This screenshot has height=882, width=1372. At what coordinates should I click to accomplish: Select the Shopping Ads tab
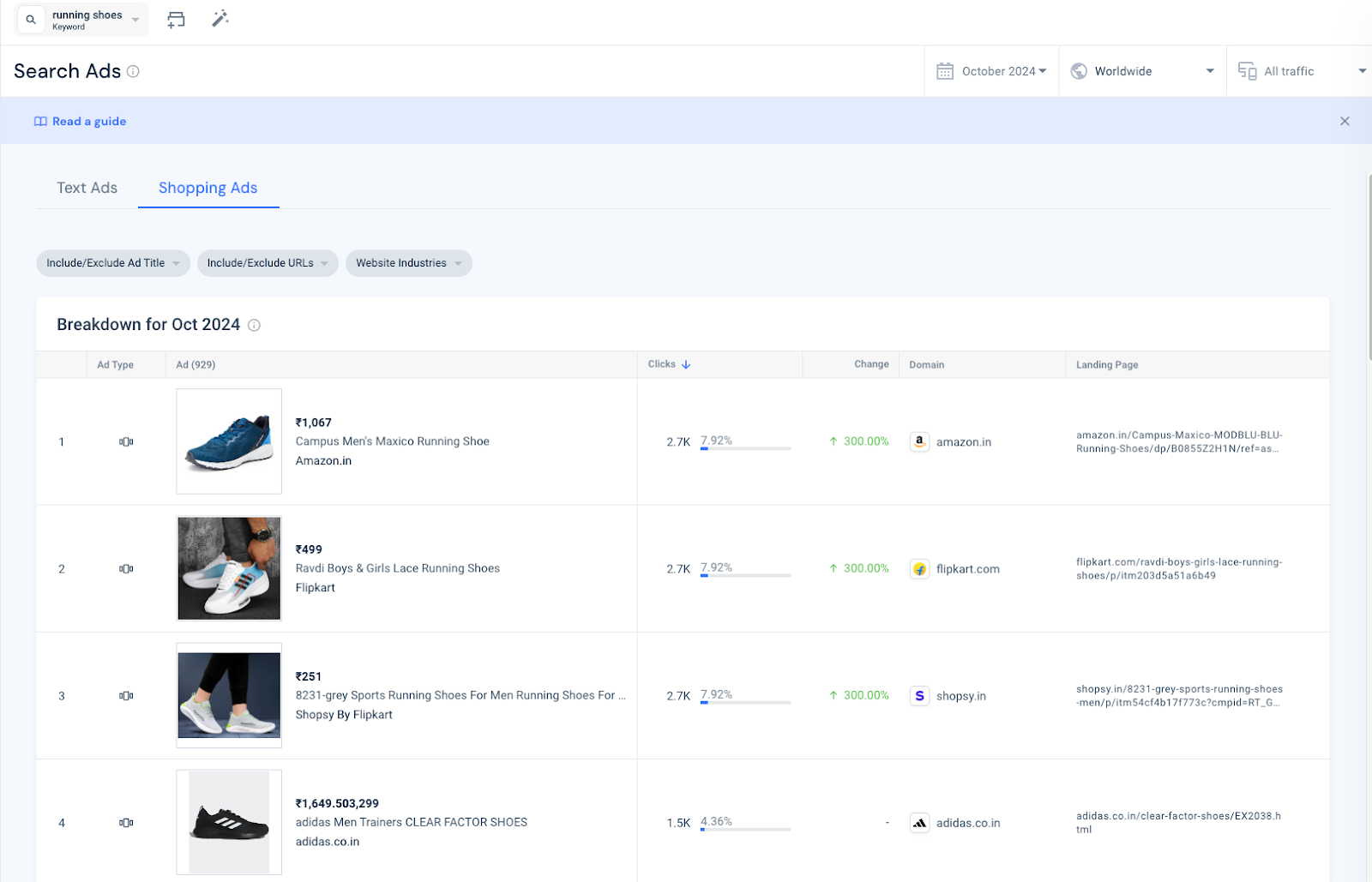tap(208, 188)
